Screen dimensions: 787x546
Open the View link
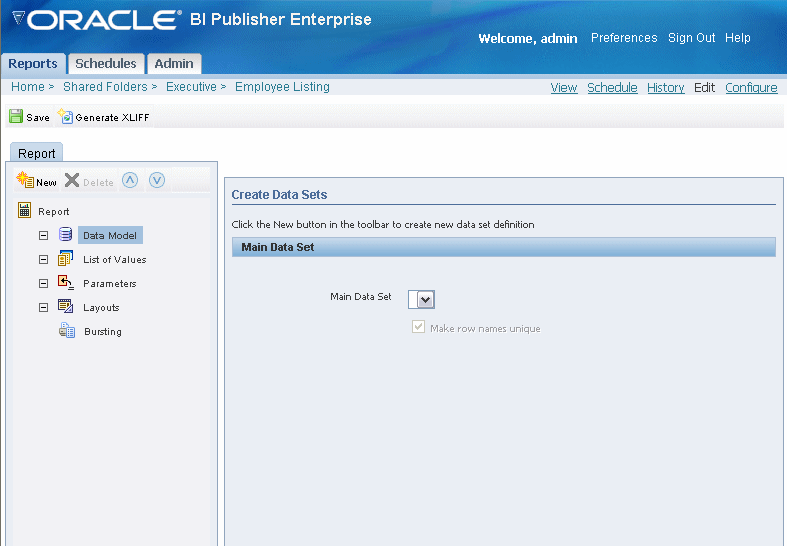[564, 88]
